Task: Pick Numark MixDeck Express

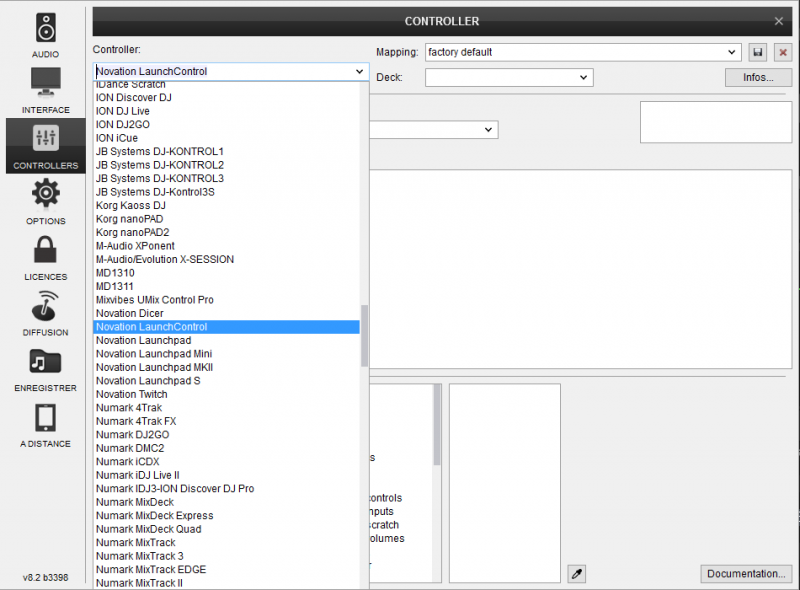Action: (227, 515)
